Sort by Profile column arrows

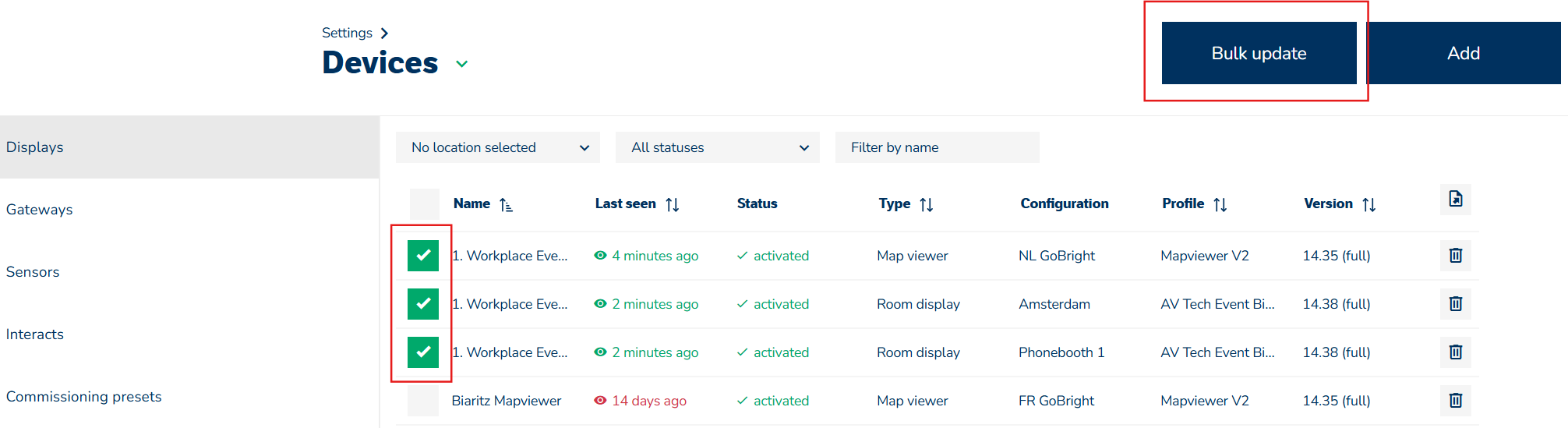pyautogui.click(x=1220, y=205)
